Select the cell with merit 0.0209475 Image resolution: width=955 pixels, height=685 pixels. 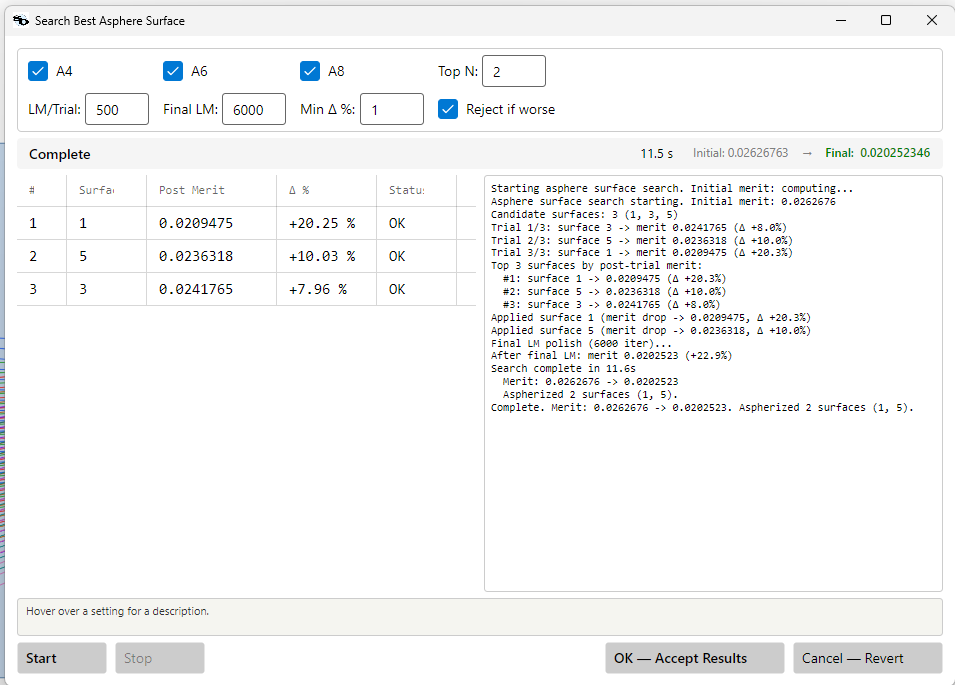point(211,223)
